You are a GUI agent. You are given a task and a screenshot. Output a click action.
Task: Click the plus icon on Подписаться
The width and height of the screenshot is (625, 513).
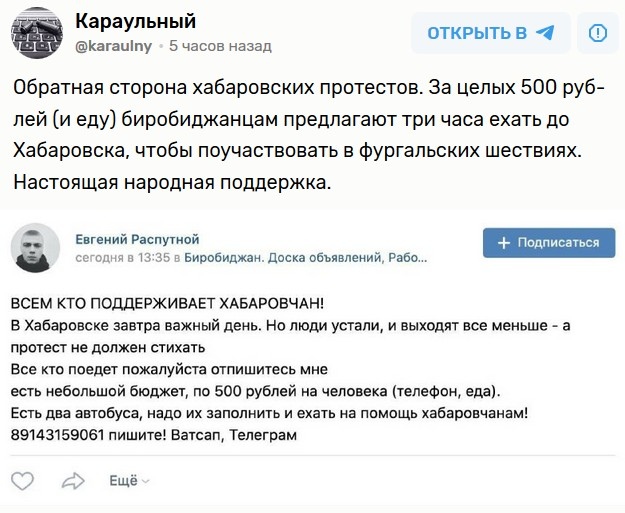pyautogui.click(x=504, y=242)
